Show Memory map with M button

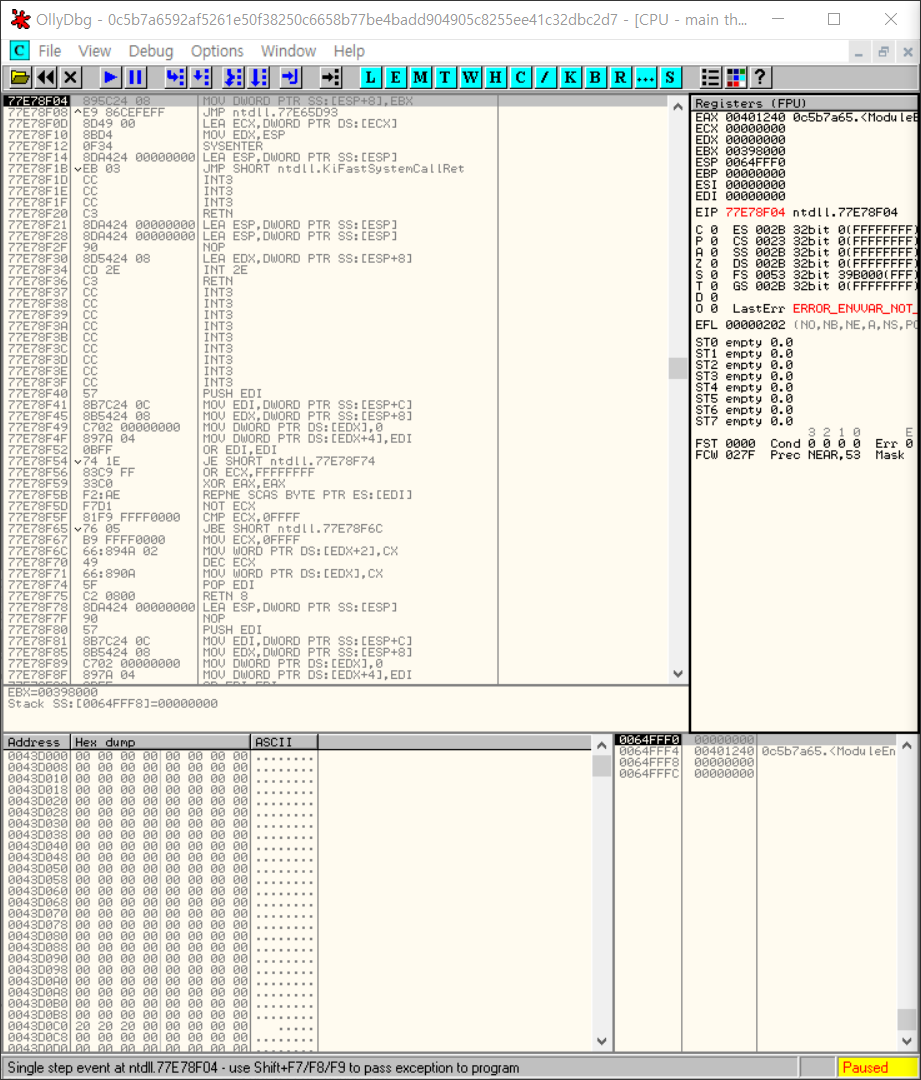420,77
